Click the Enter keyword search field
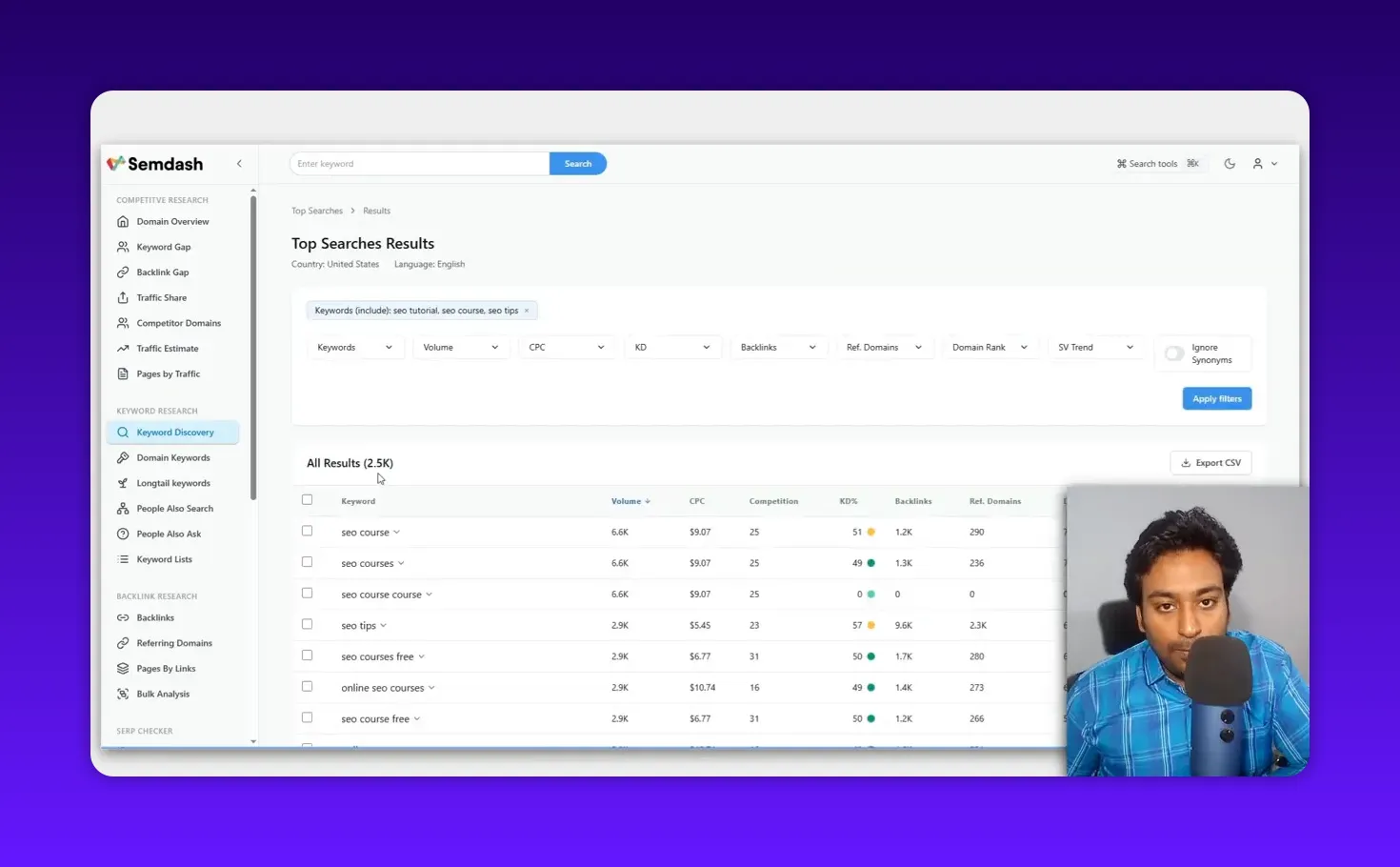1400x867 pixels. [419, 163]
